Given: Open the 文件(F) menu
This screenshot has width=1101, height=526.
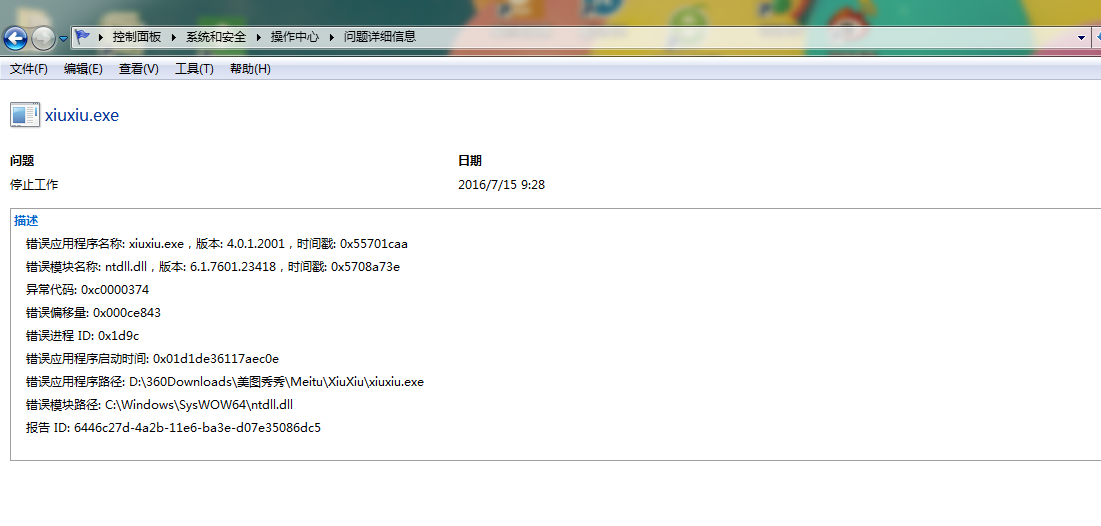Looking at the screenshot, I should click(29, 69).
